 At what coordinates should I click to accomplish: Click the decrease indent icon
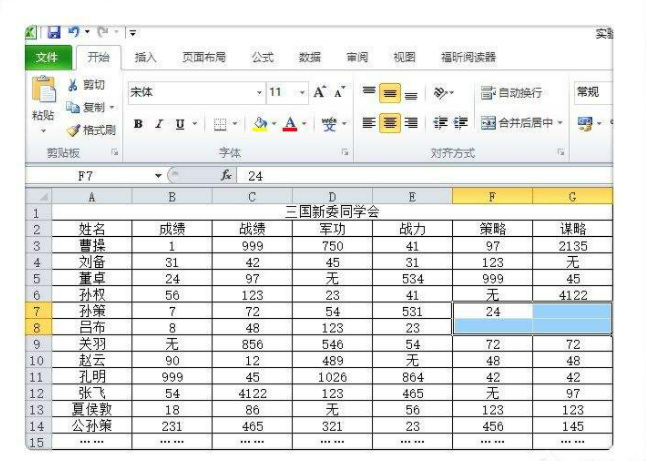[x=440, y=124]
